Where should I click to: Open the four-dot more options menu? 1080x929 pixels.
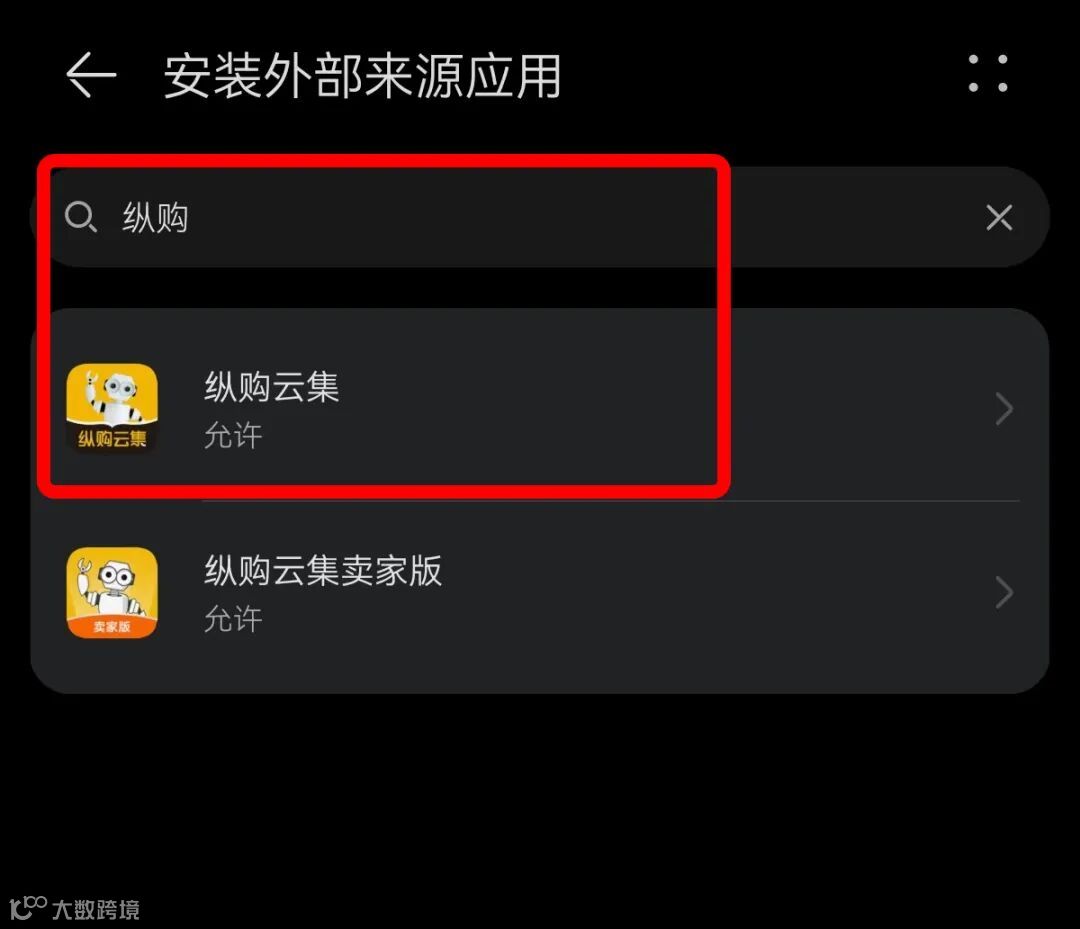click(988, 73)
